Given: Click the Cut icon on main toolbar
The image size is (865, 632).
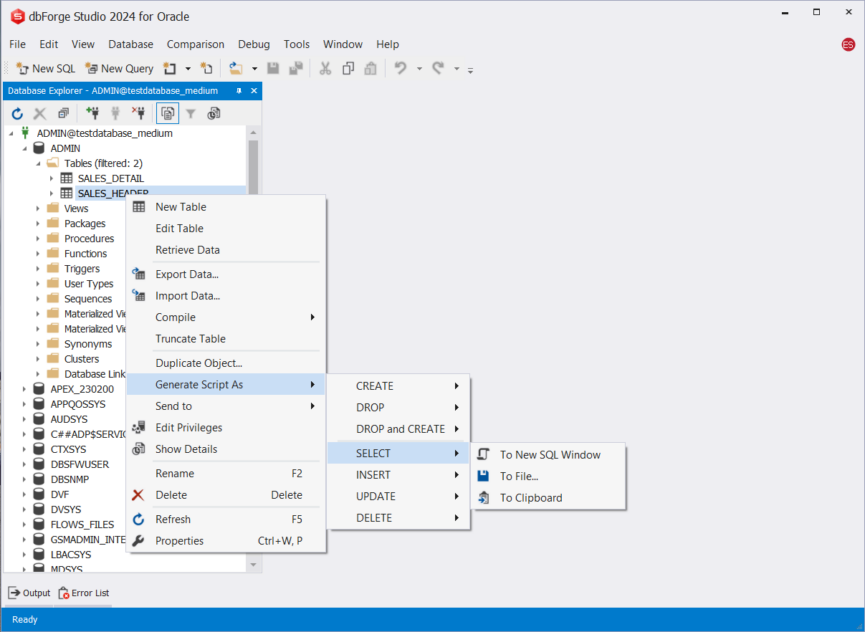Looking at the screenshot, I should tap(325, 68).
